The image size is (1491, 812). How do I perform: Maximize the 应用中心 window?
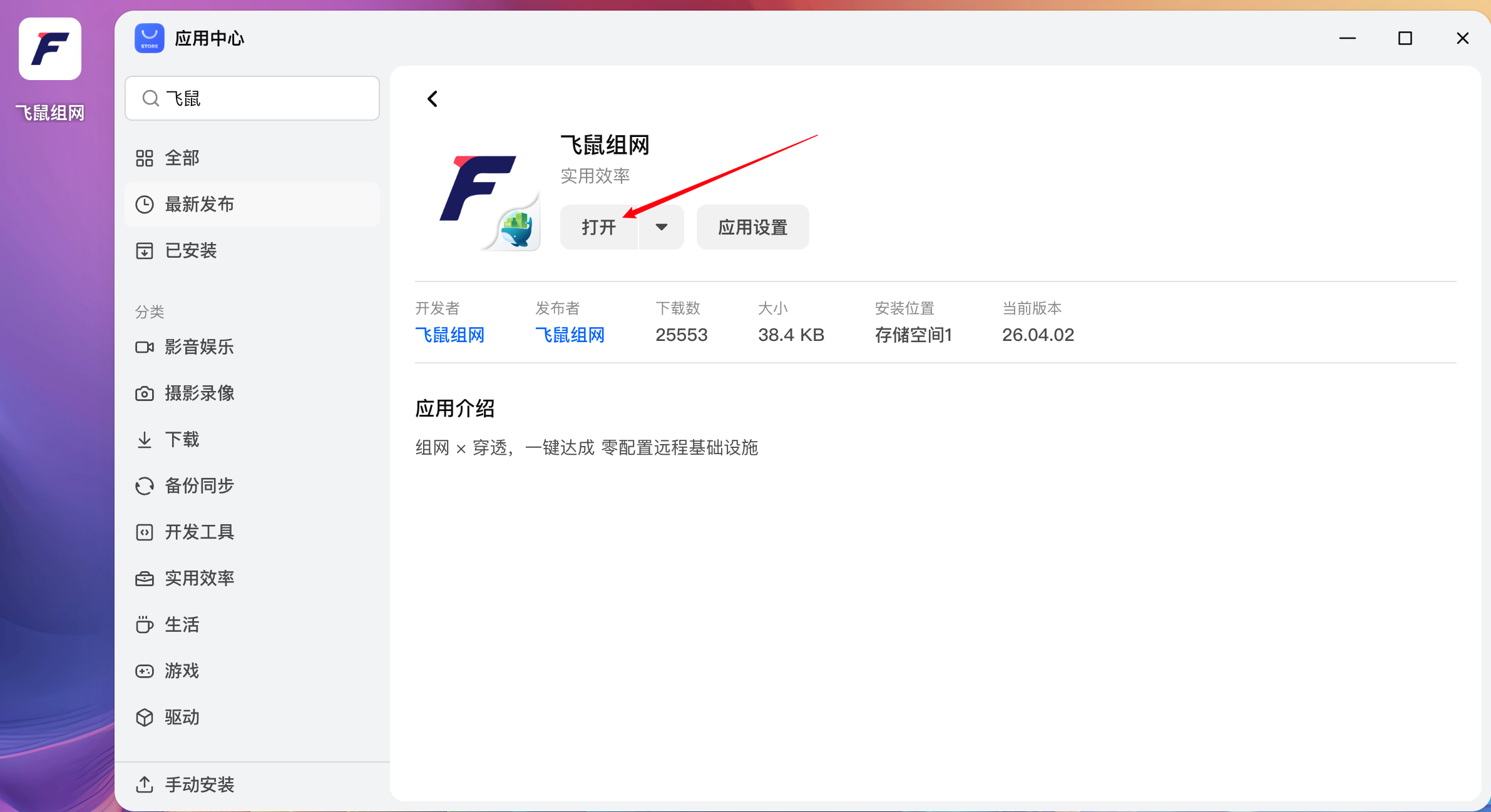[x=1405, y=38]
